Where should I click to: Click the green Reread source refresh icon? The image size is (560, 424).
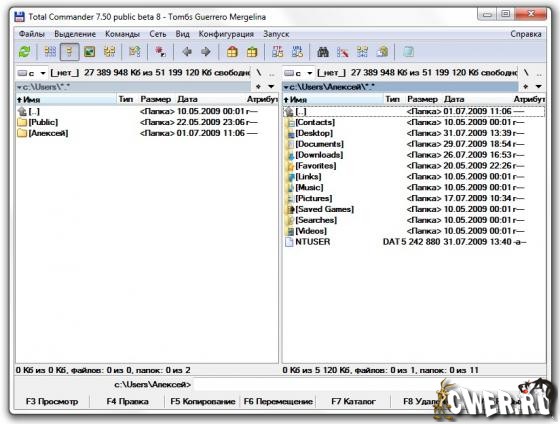(24, 52)
